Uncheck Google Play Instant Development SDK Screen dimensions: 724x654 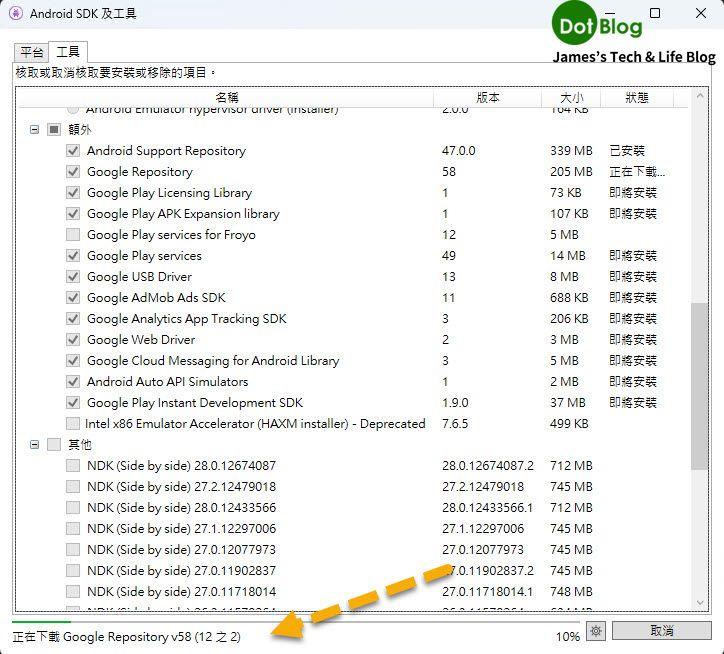click(73, 403)
